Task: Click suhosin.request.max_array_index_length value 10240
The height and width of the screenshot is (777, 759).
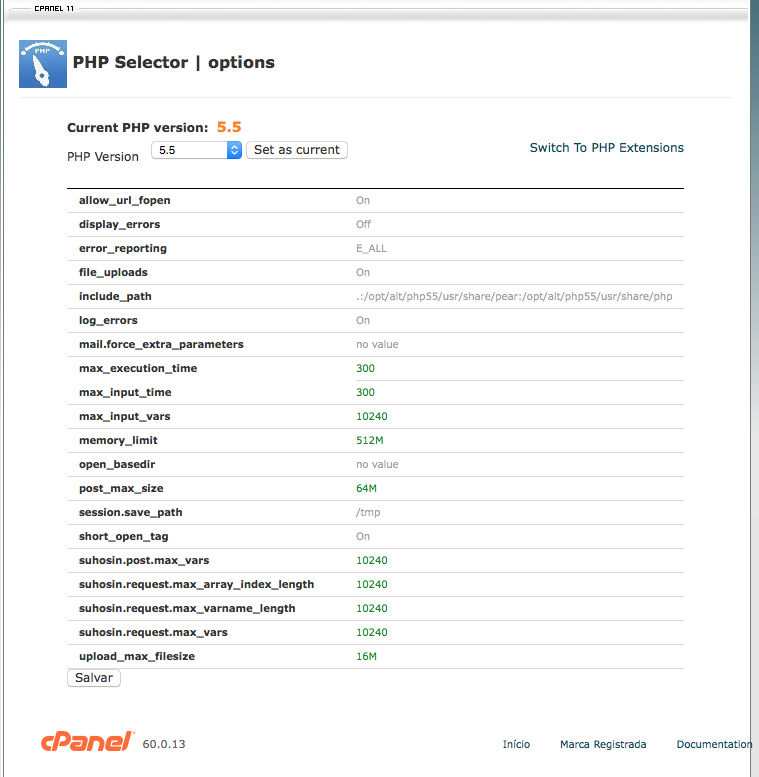Action: click(x=372, y=584)
